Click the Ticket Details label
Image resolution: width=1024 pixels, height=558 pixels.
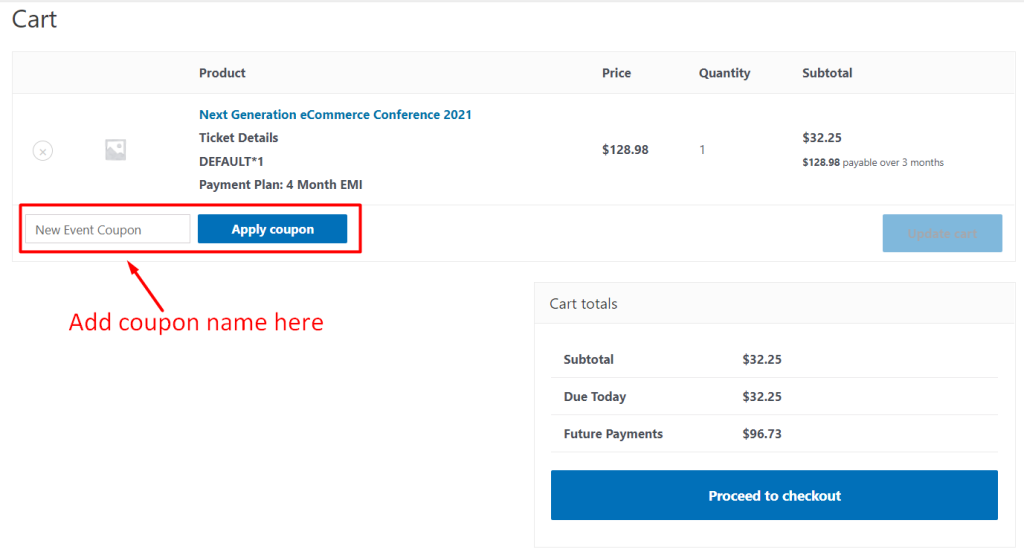pos(238,138)
